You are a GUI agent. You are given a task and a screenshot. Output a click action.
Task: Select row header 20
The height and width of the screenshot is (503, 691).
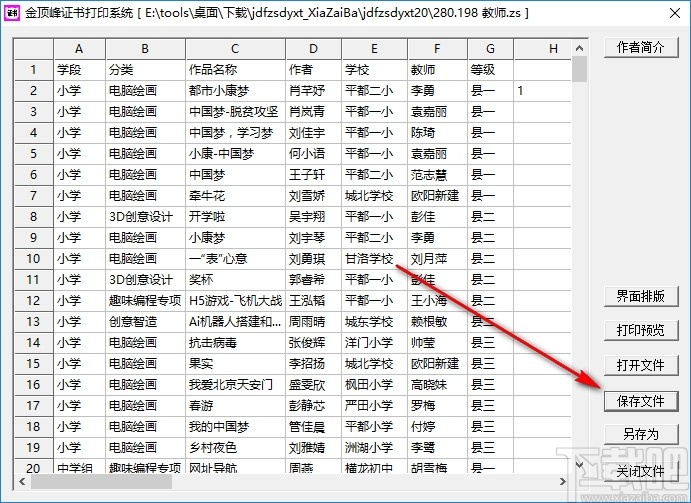coord(33,466)
